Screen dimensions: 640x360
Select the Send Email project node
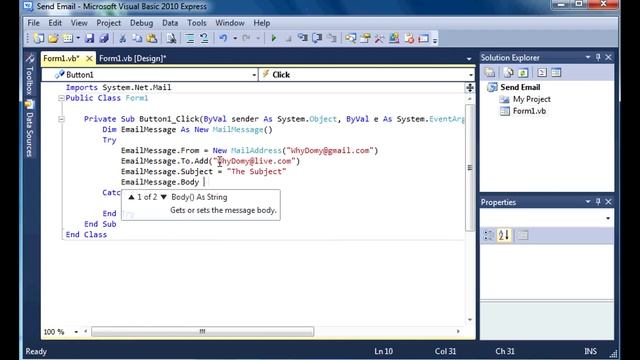520,87
